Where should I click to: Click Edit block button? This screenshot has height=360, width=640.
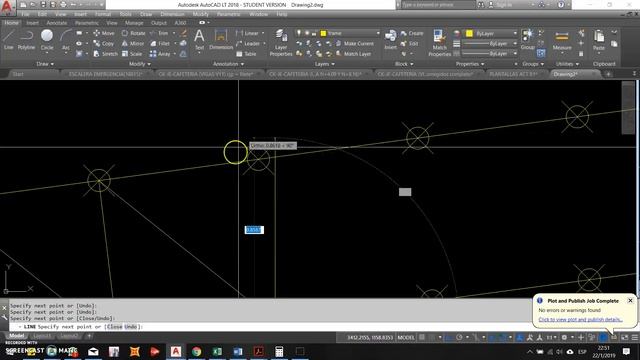(409, 43)
